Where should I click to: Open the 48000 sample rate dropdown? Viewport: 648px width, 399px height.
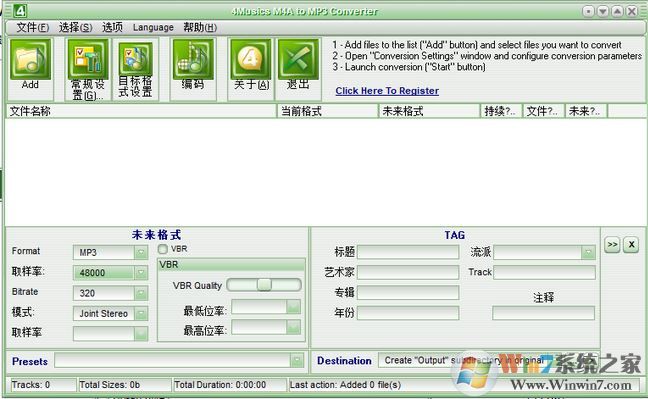point(141,272)
